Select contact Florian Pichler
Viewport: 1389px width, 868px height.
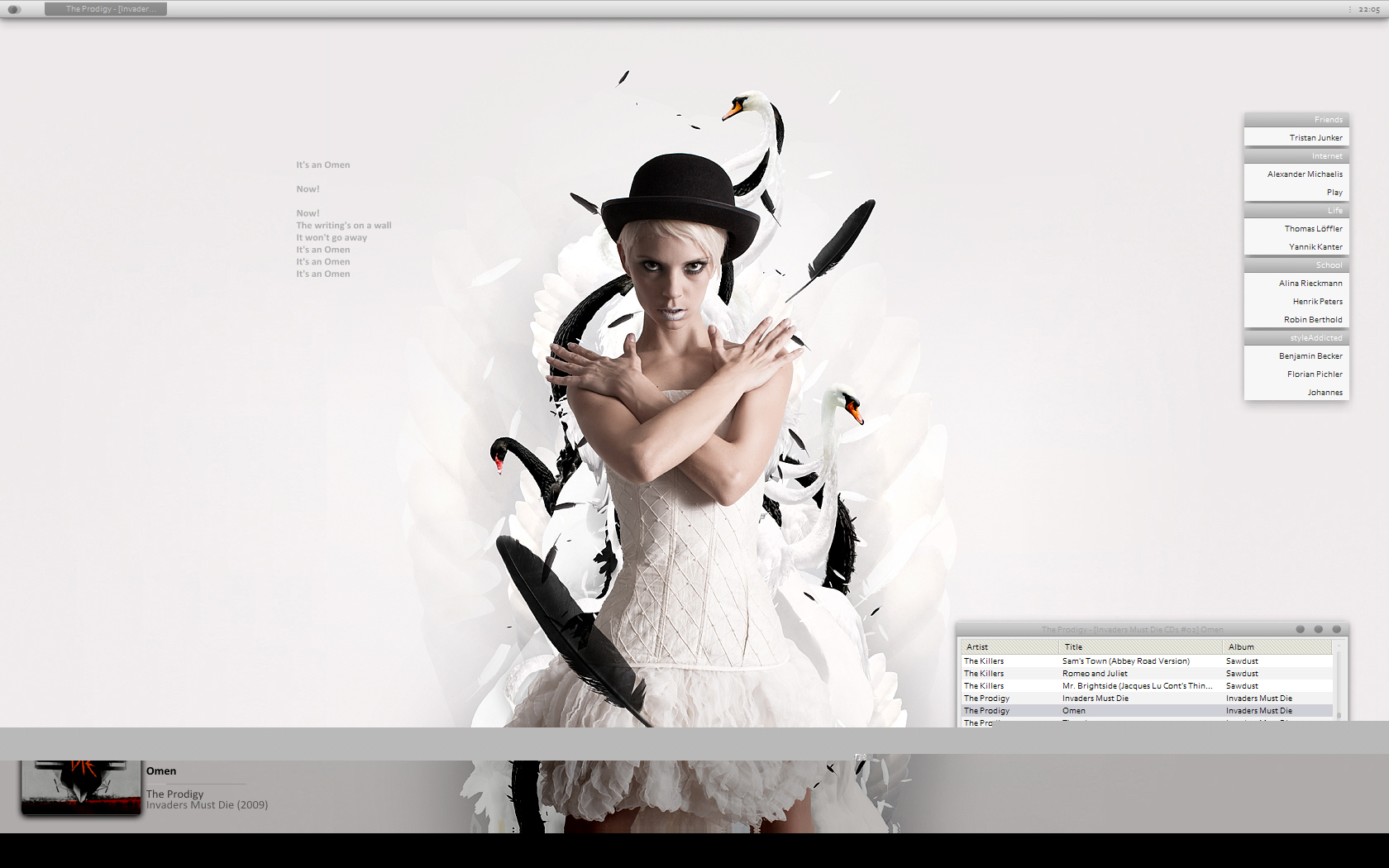point(1296,374)
